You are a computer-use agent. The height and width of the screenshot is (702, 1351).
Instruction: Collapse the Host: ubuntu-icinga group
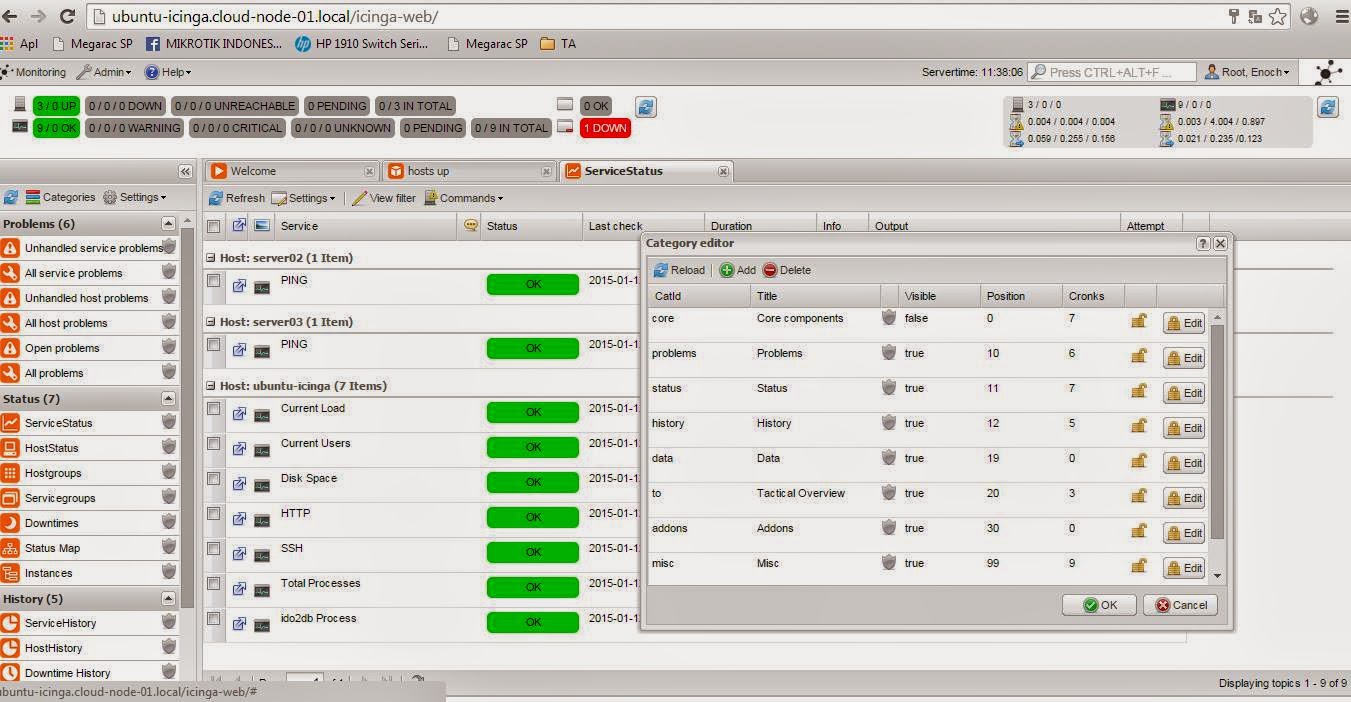[211, 386]
